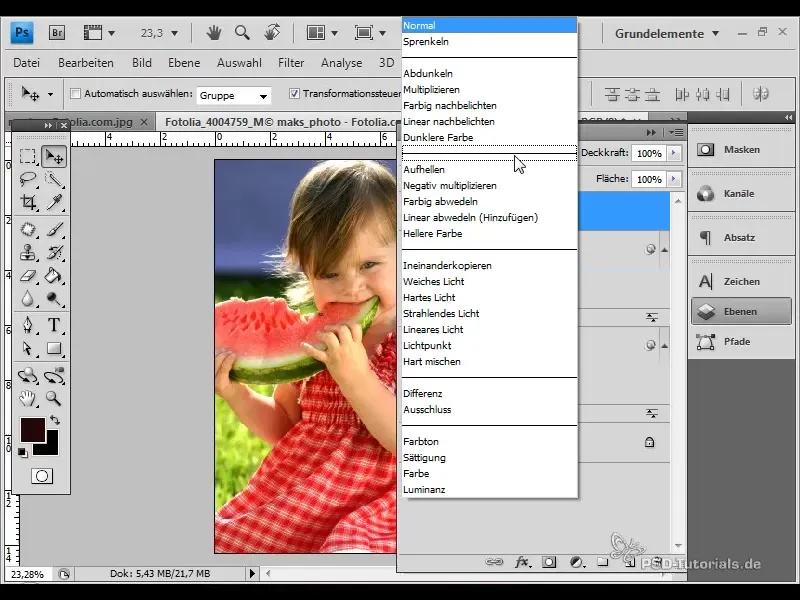Image resolution: width=800 pixels, height=600 pixels.
Task: Open the Kanäle panel
Action: [x=741, y=193]
